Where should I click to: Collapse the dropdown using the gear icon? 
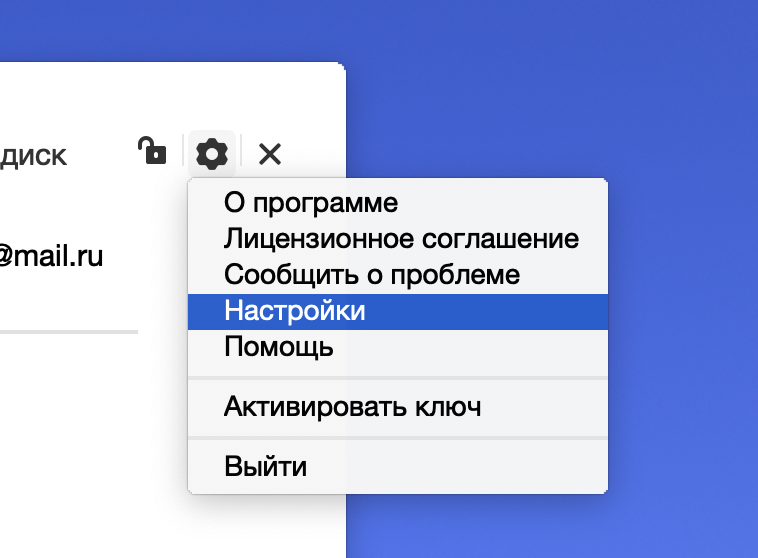[x=212, y=154]
